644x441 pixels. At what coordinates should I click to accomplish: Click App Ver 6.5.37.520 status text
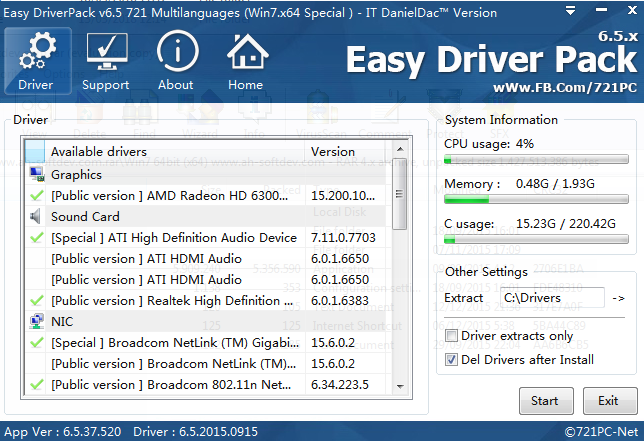click(63, 432)
